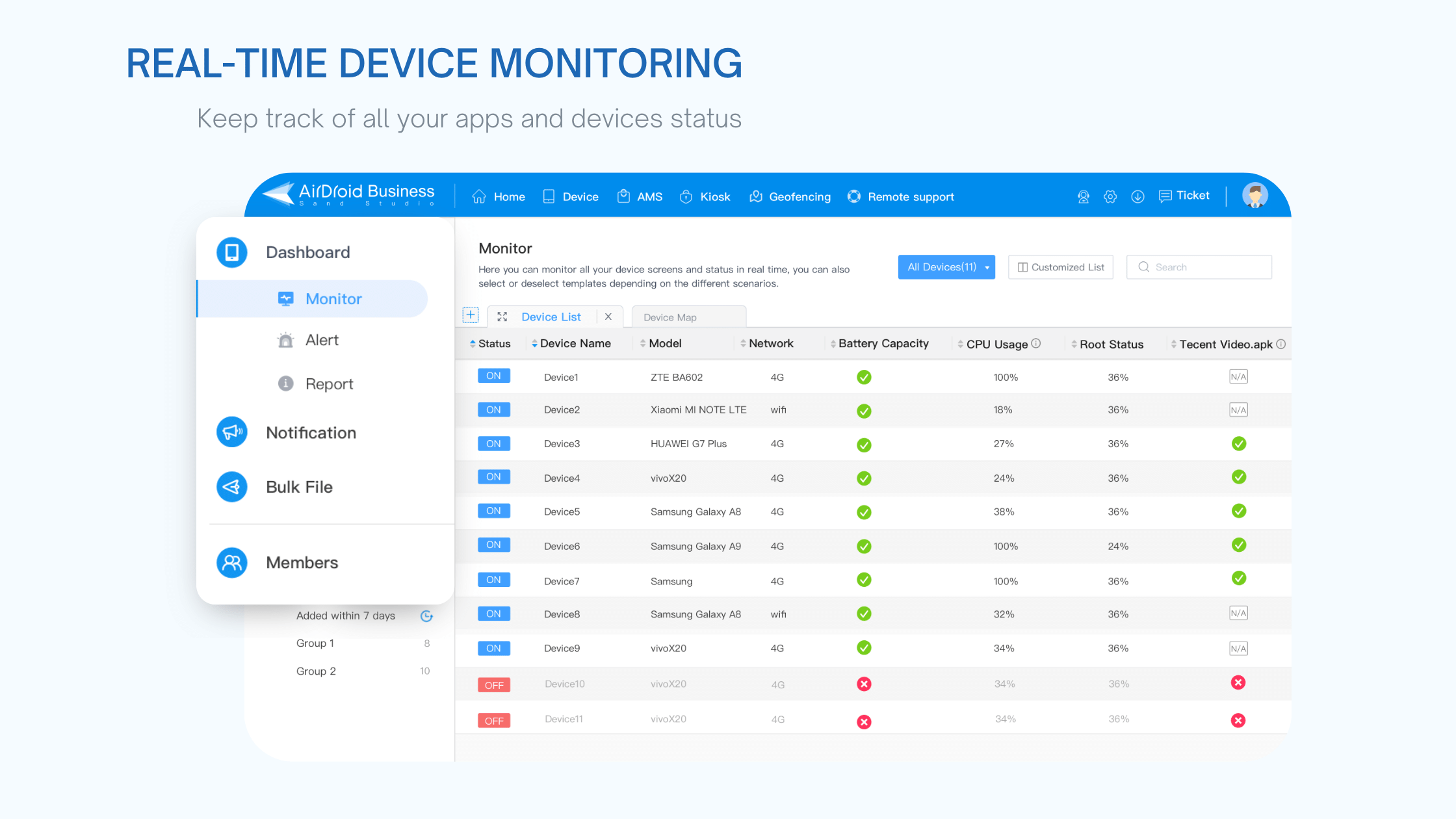Switch to the Device Map tab

(670, 317)
